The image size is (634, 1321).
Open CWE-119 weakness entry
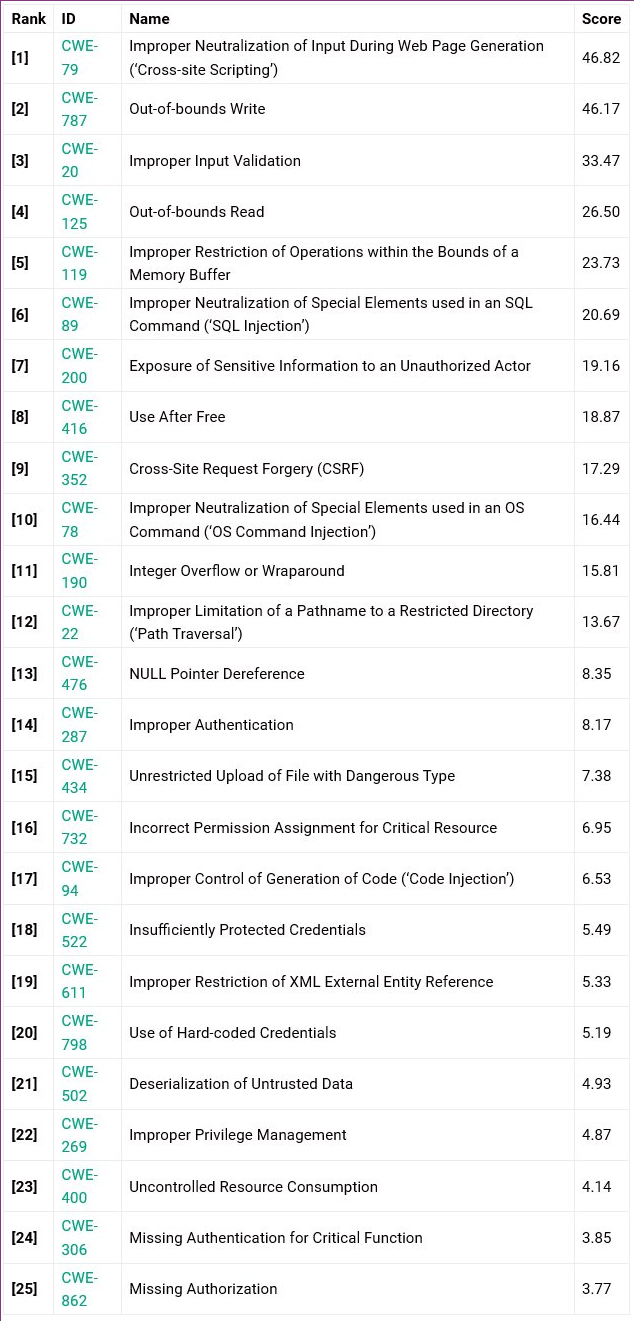[x=79, y=263]
